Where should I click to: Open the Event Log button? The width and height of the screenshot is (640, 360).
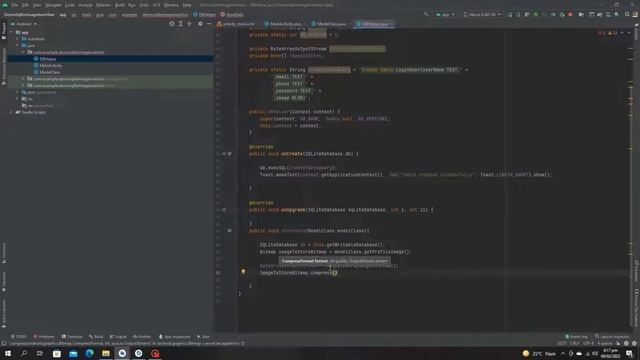(576, 337)
